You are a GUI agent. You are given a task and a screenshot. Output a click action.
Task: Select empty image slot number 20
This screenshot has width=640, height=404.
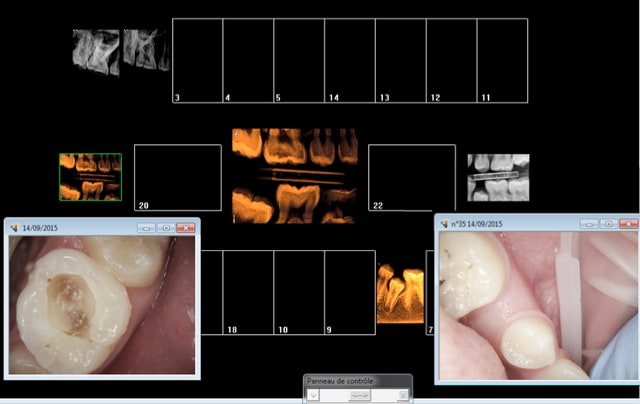pyautogui.click(x=177, y=177)
